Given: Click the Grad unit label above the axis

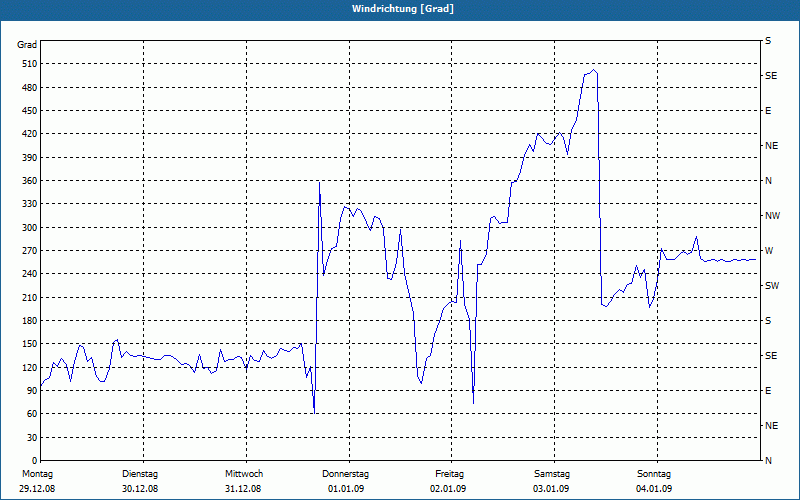Looking at the screenshot, I should click(27, 45).
